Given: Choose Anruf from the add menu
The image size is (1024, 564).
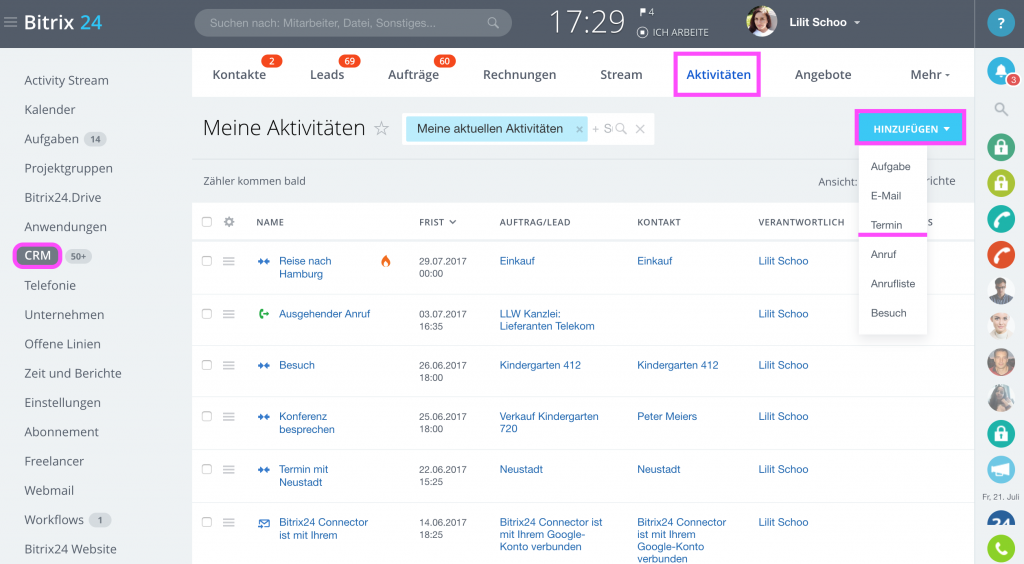Looking at the screenshot, I should tap(883, 255).
